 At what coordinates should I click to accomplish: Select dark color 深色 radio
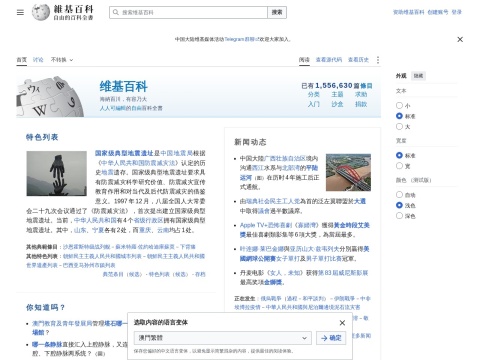pyautogui.click(x=399, y=216)
